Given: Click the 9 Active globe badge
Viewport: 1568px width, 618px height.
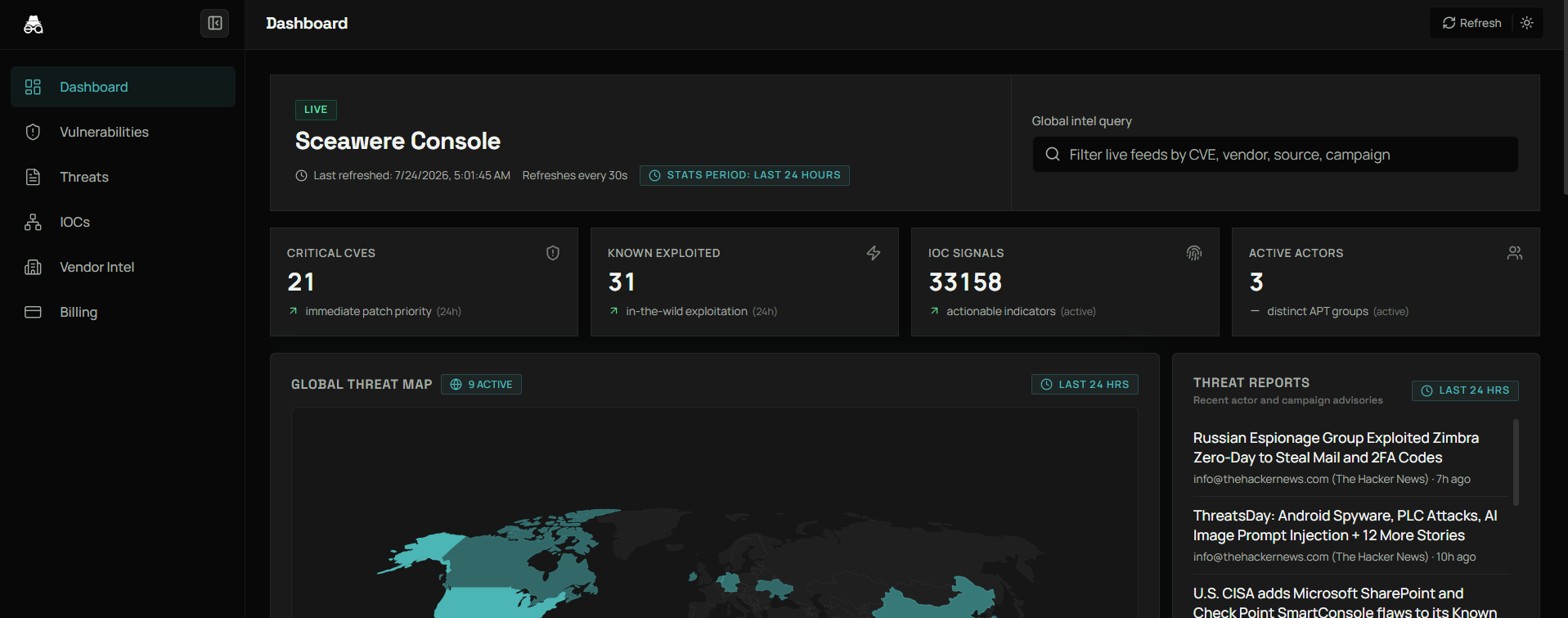Looking at the screenshot, I should pos(481,384).
